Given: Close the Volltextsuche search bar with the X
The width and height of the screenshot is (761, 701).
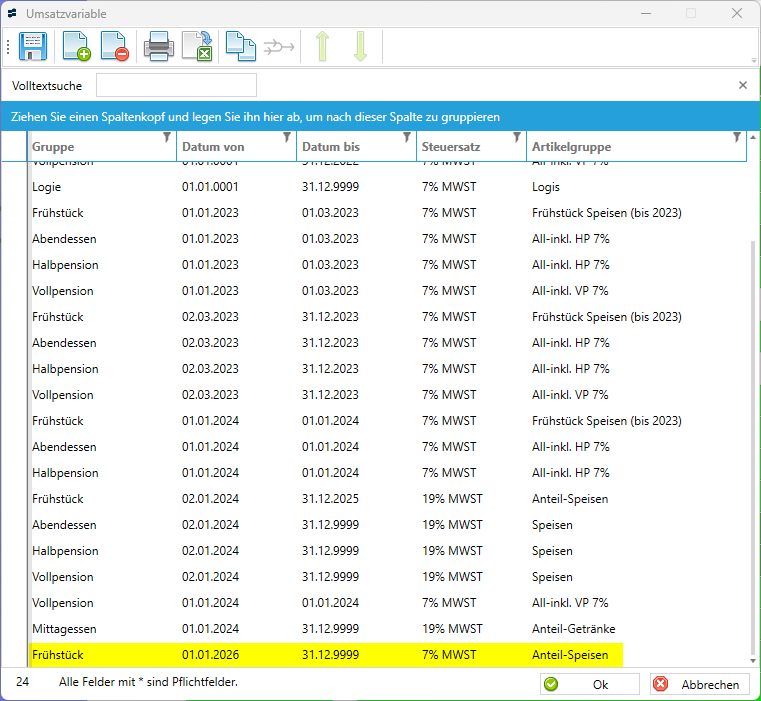Looking at the screenshot, I should tap(743, 86).
